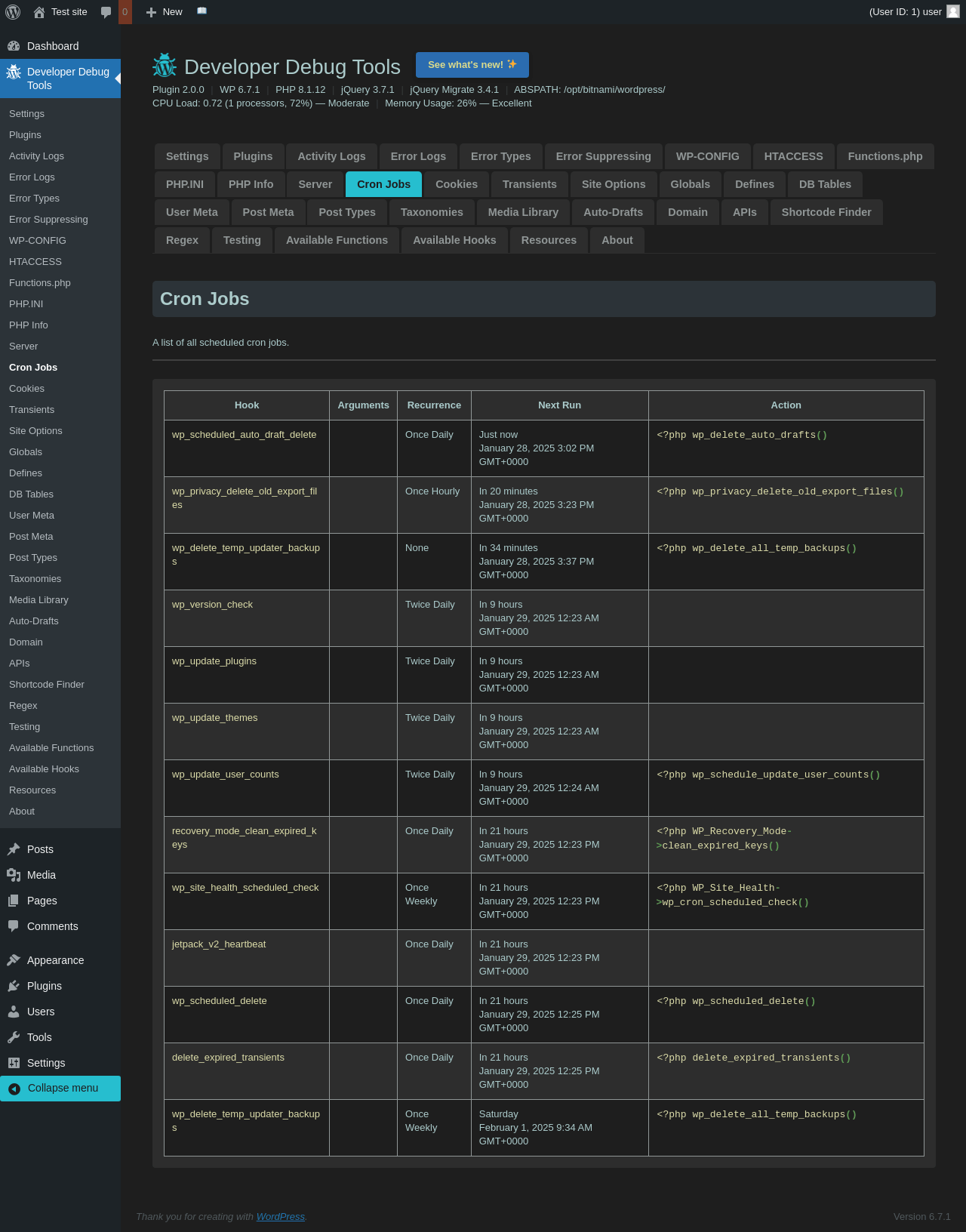Go to Available Hooks in sidebar
966x1232 pixels.
coord(44,769)
